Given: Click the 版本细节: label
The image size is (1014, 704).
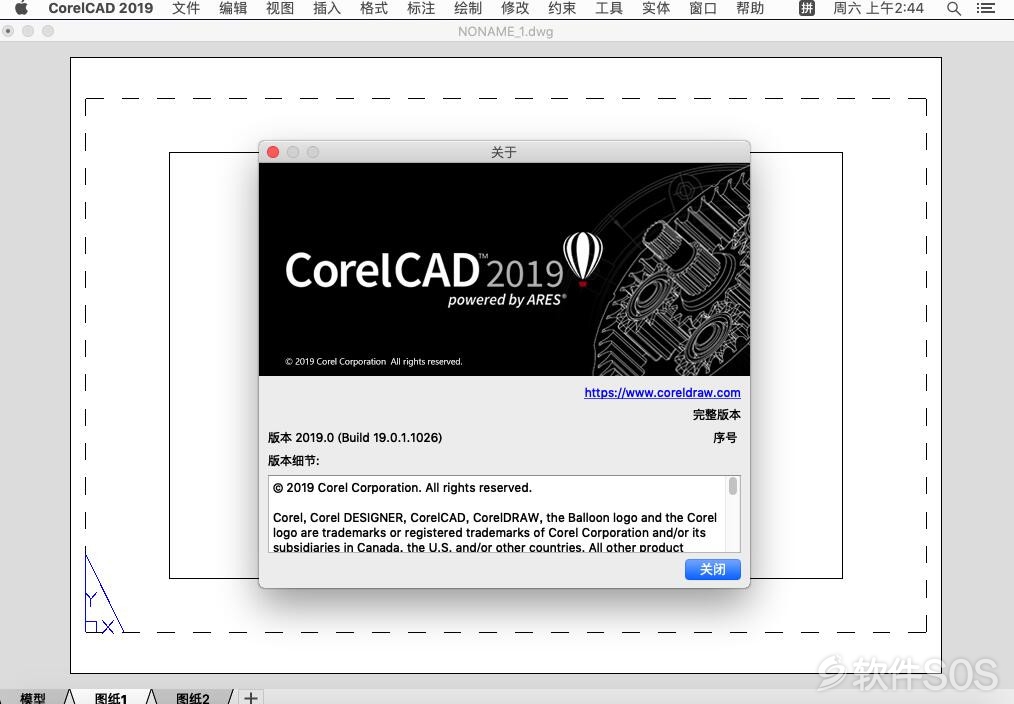Looking at the screenshot, I should tap(294, 461).
